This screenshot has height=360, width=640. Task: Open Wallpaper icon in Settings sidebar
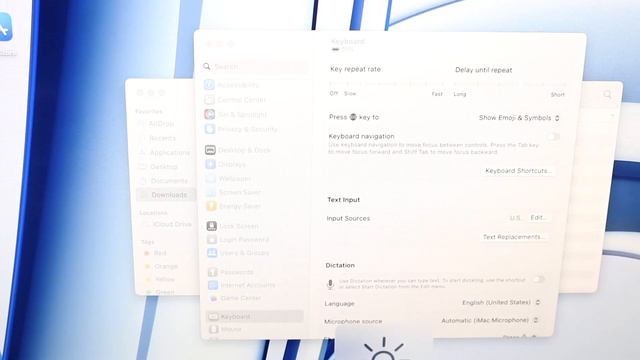(x=211, y=178)
